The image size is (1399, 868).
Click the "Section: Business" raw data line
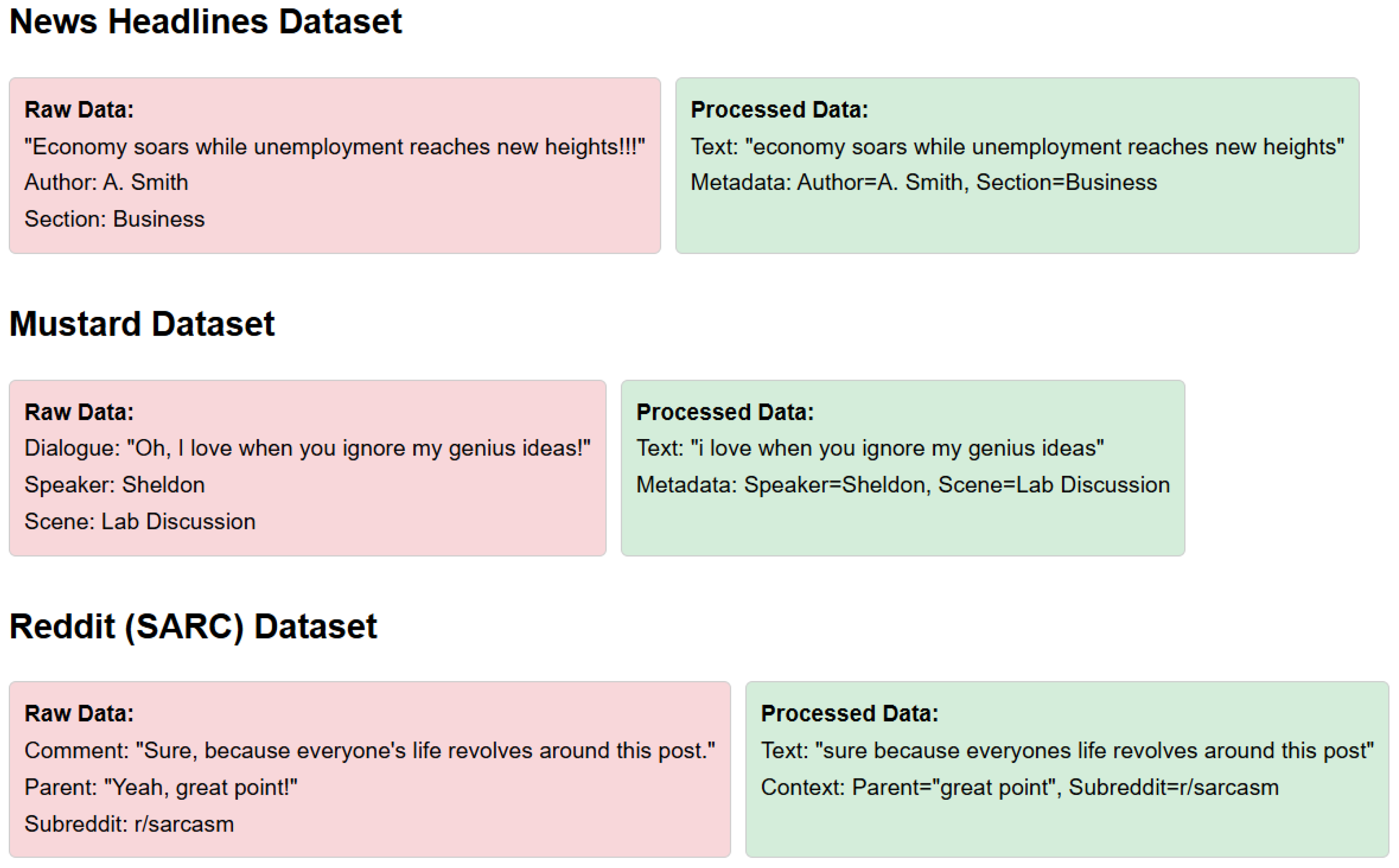click(114, 219)
